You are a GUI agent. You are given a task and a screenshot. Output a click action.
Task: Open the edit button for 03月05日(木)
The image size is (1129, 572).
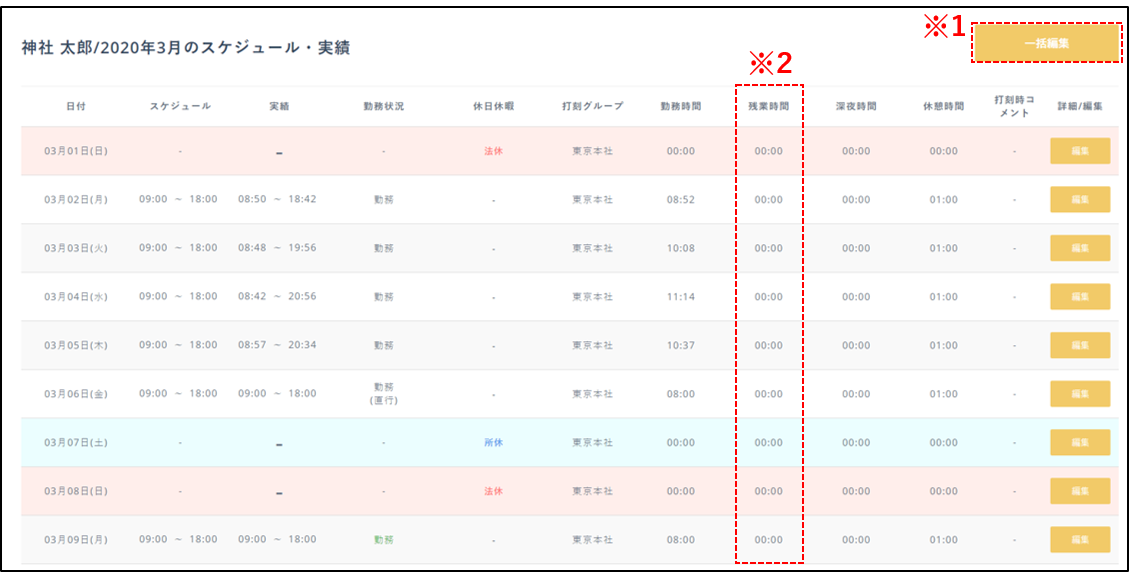pyautogui.click(x=1079, y=345)
